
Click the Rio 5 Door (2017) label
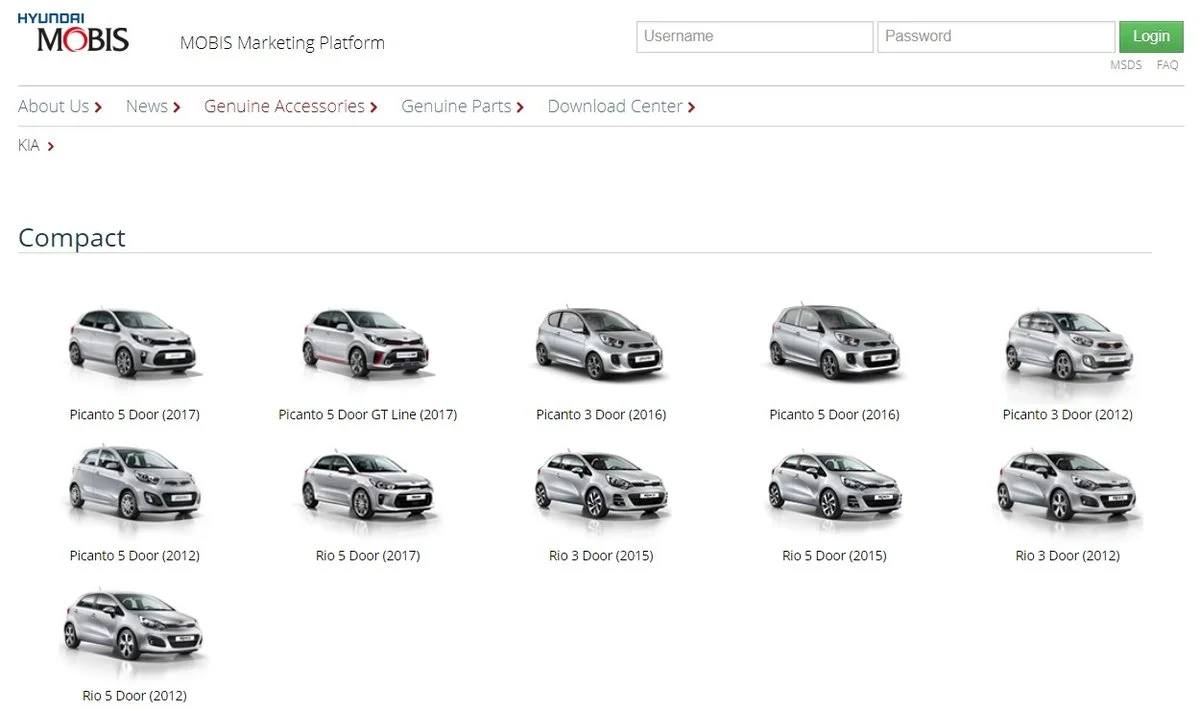click(x=367, y=555)
